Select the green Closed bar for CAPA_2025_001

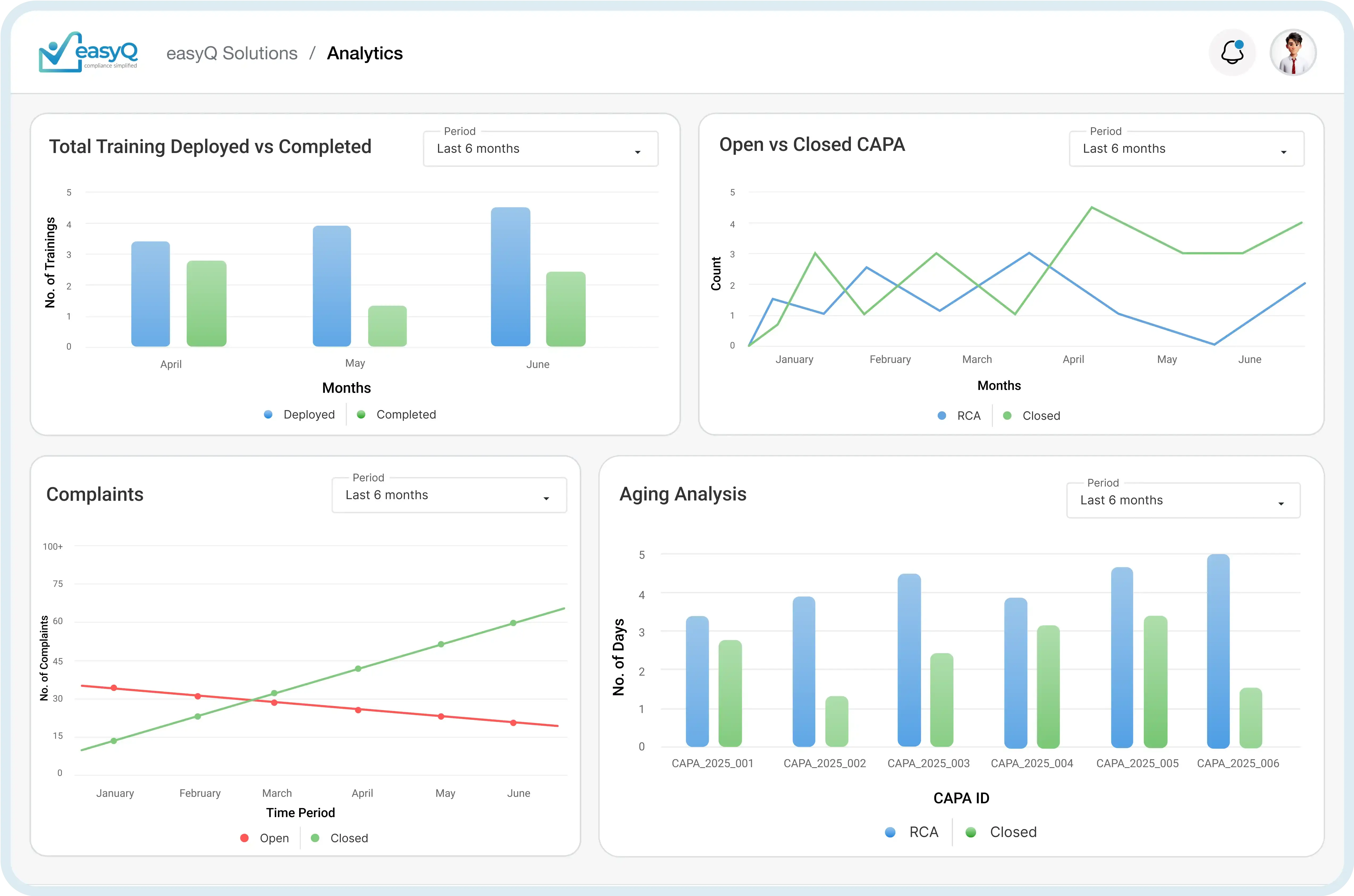[730, 693]
